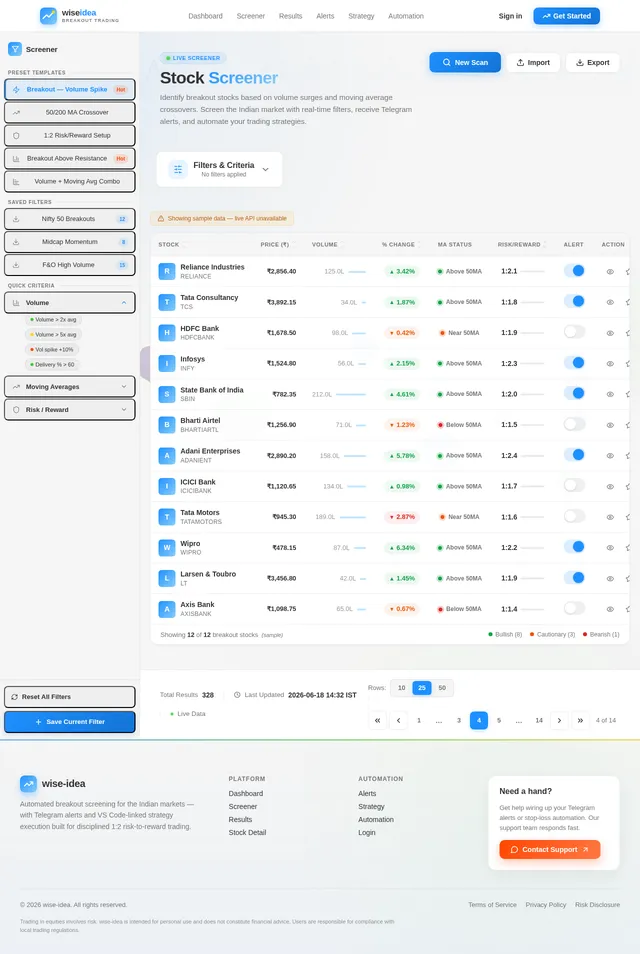The image size is (640, 954).
Task: Click the Screener funnel icon in sidebar
Action: [x=15, y=49]
